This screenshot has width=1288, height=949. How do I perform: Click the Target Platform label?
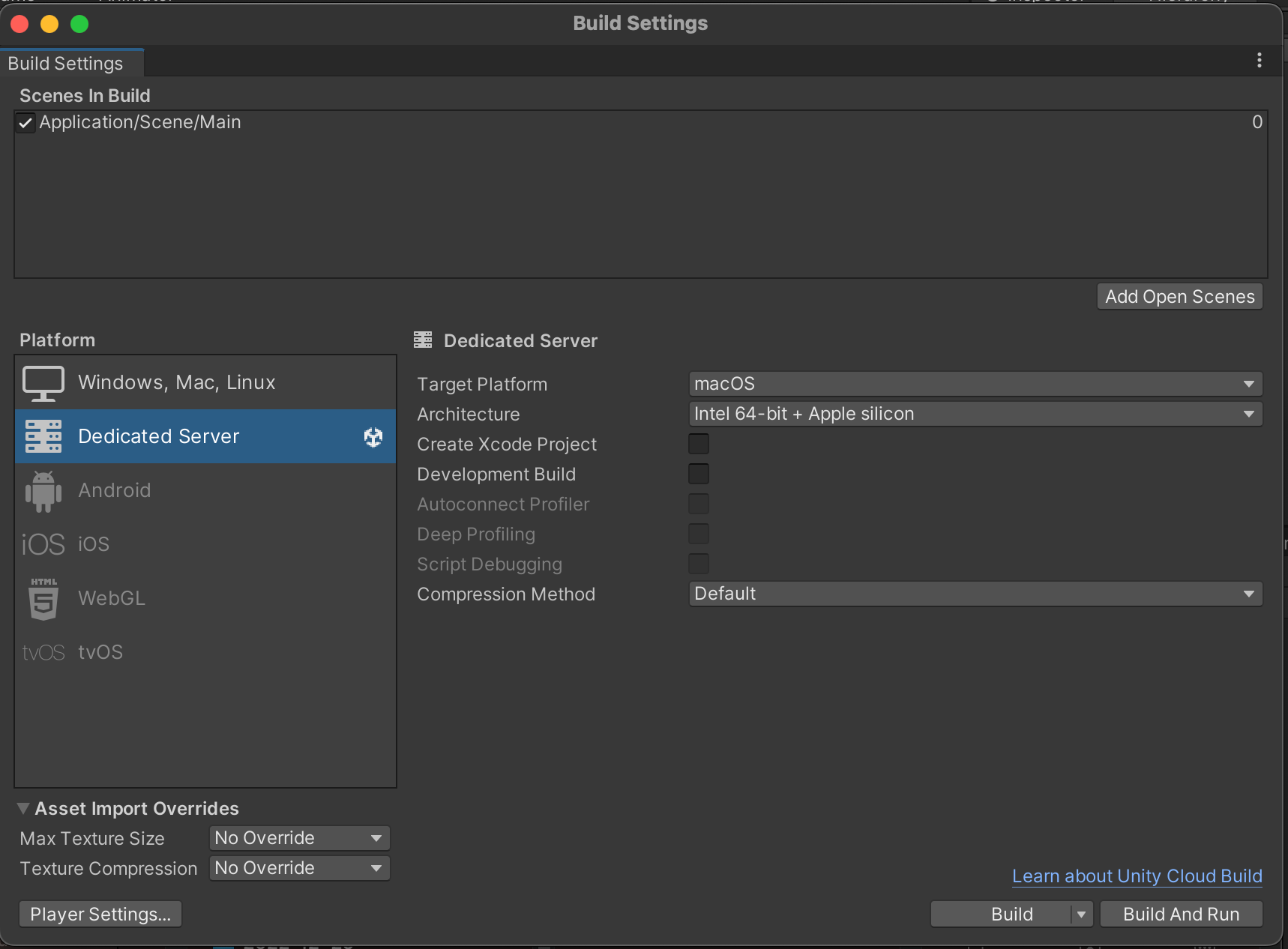pyautogui.click(x=482, y=384)
